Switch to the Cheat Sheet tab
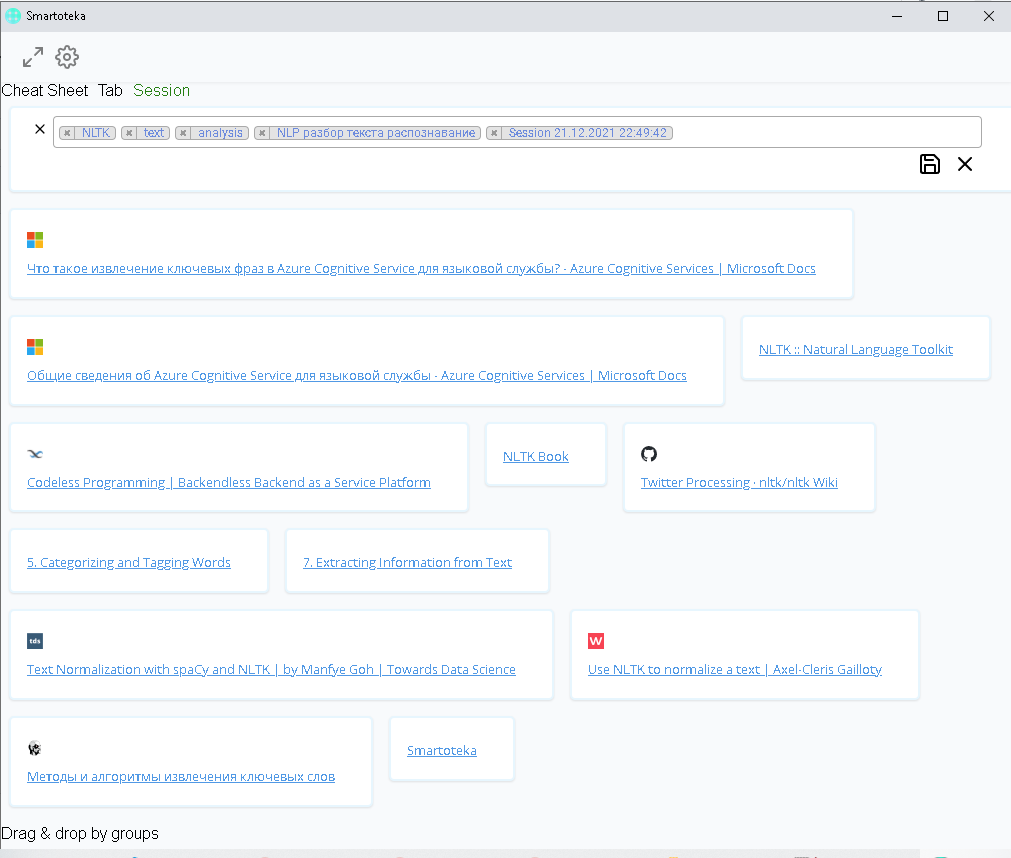This screenshot has width=1011, height=858. 44,90
